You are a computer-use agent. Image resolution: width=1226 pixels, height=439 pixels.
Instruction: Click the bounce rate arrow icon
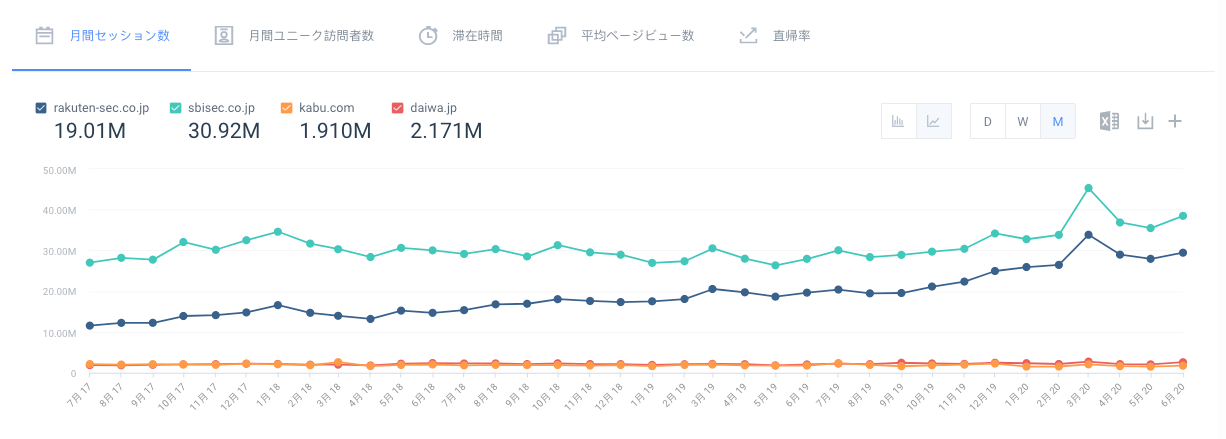click(x=747, y=36)
